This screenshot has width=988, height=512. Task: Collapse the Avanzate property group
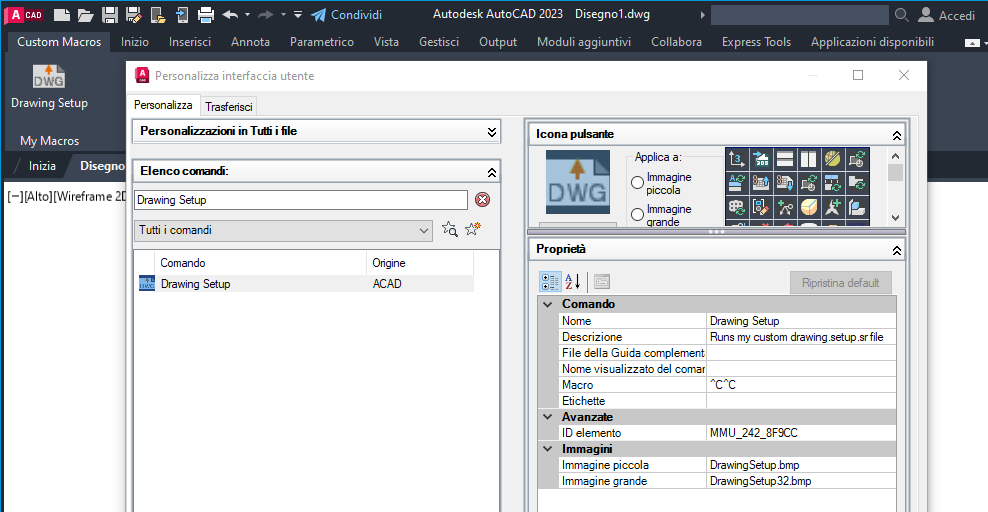pyautogui.click(x=548, y=417)
